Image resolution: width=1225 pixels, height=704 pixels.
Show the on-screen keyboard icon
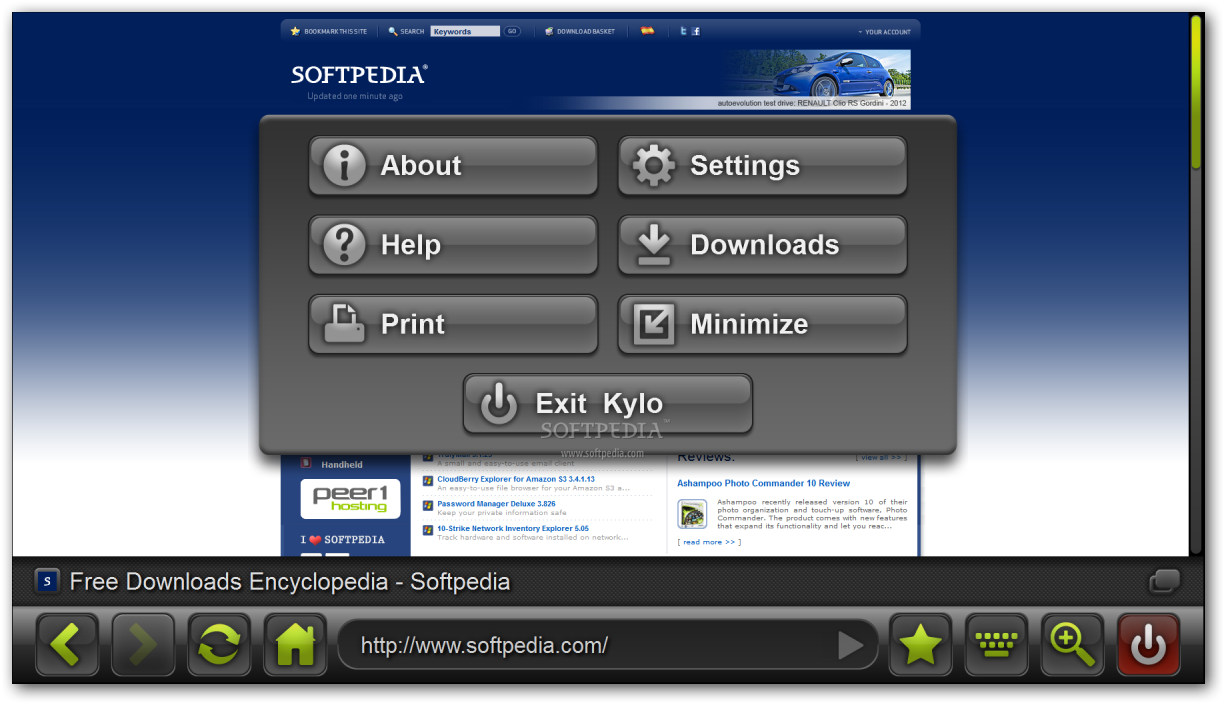(x=997, y=645)
